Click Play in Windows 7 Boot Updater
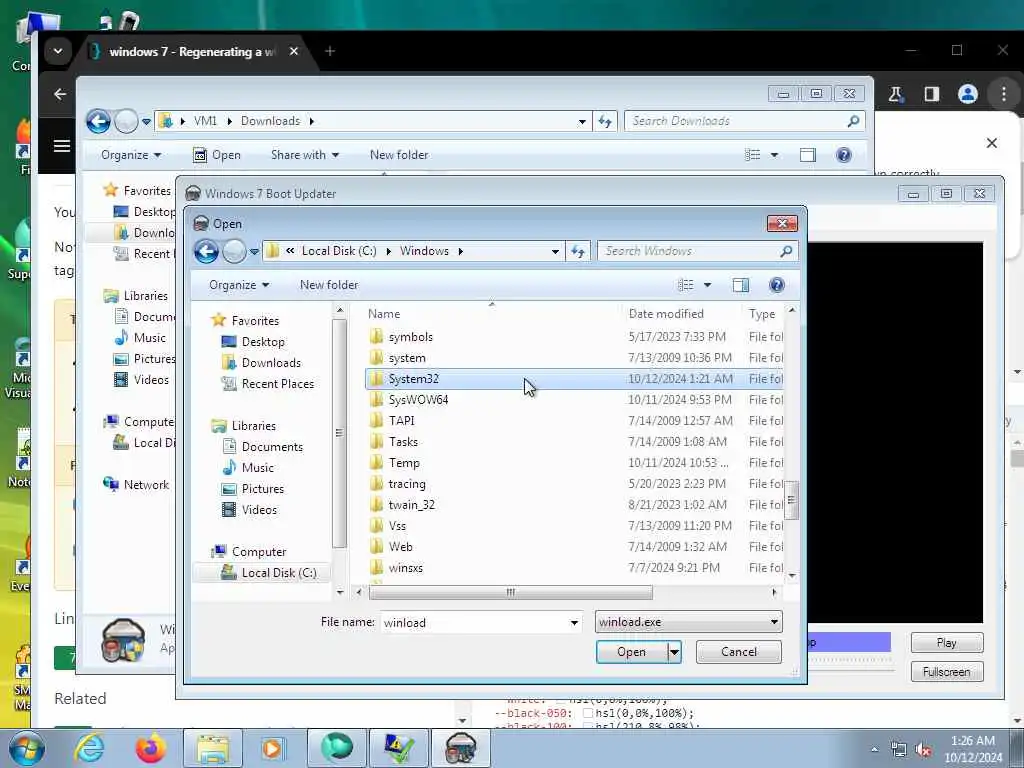The width and height of the screenshot is (1024, 768). tap(946, 643)
